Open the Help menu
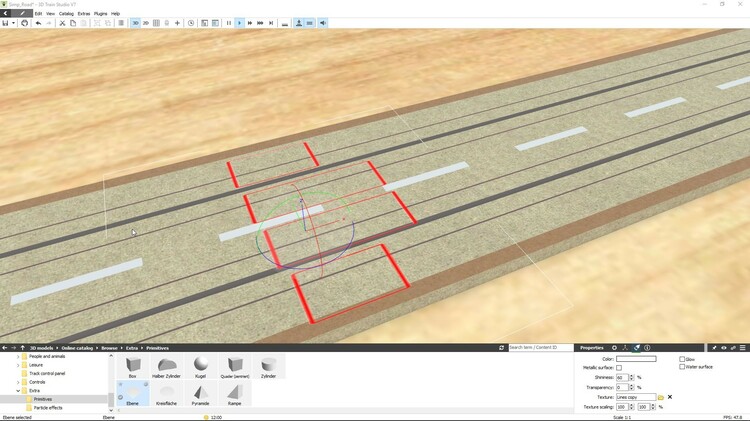Screen dimensions: 750x421 coord(115,14)
